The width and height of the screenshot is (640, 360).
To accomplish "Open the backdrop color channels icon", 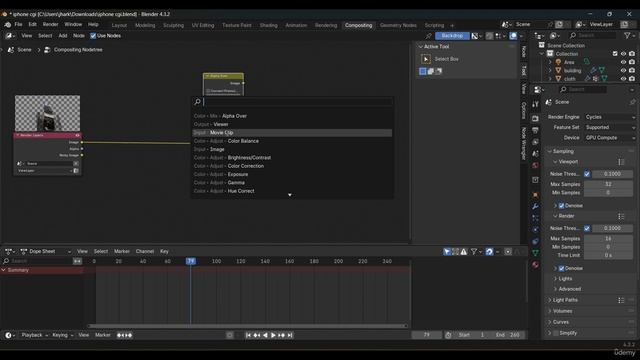I will point(476,36).
